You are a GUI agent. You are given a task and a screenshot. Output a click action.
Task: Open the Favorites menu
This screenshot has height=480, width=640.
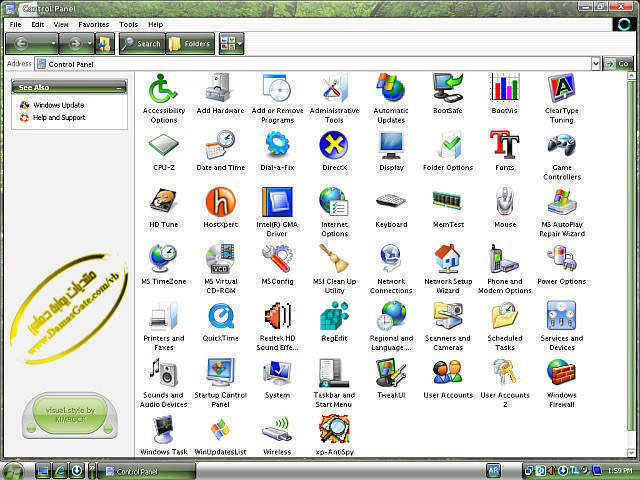[x=93, y=24]
